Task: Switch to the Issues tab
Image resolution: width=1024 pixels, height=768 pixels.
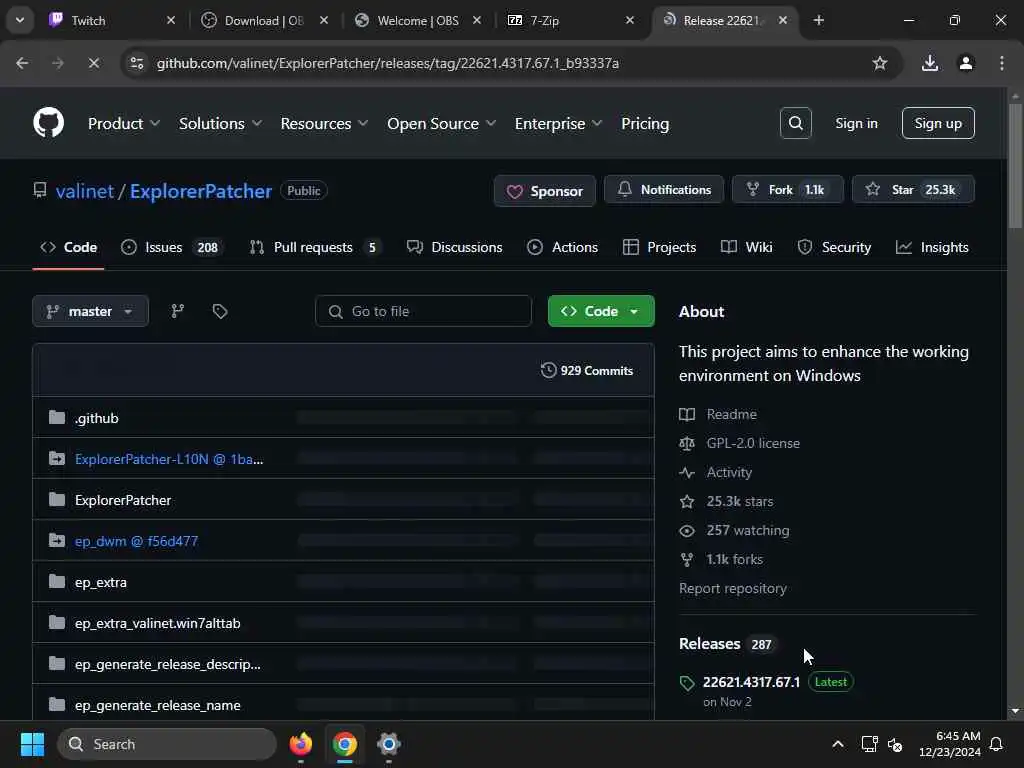Action: [172, 247]
